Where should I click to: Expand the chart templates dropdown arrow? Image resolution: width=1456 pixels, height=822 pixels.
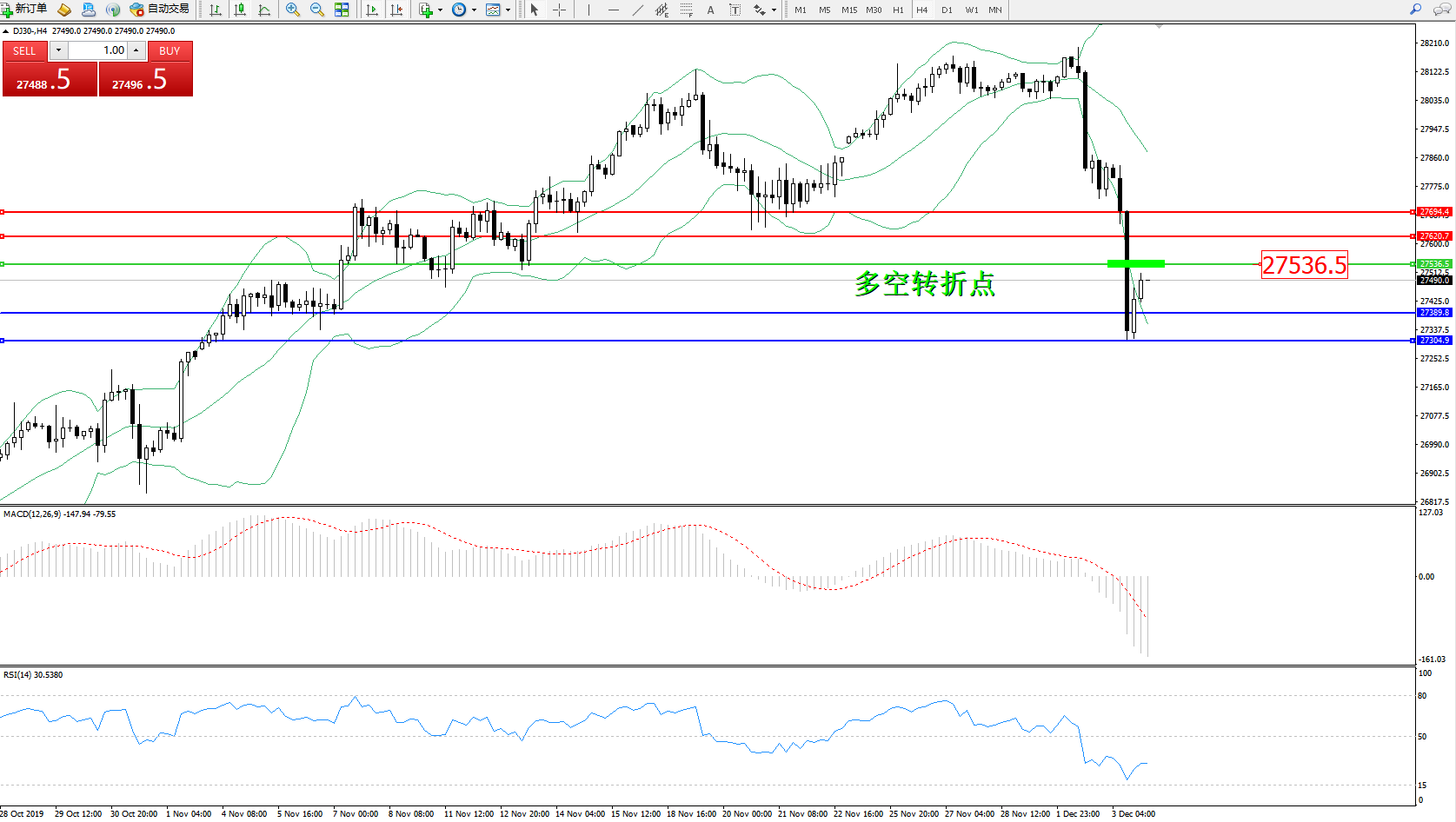click(x=508, y=10)
